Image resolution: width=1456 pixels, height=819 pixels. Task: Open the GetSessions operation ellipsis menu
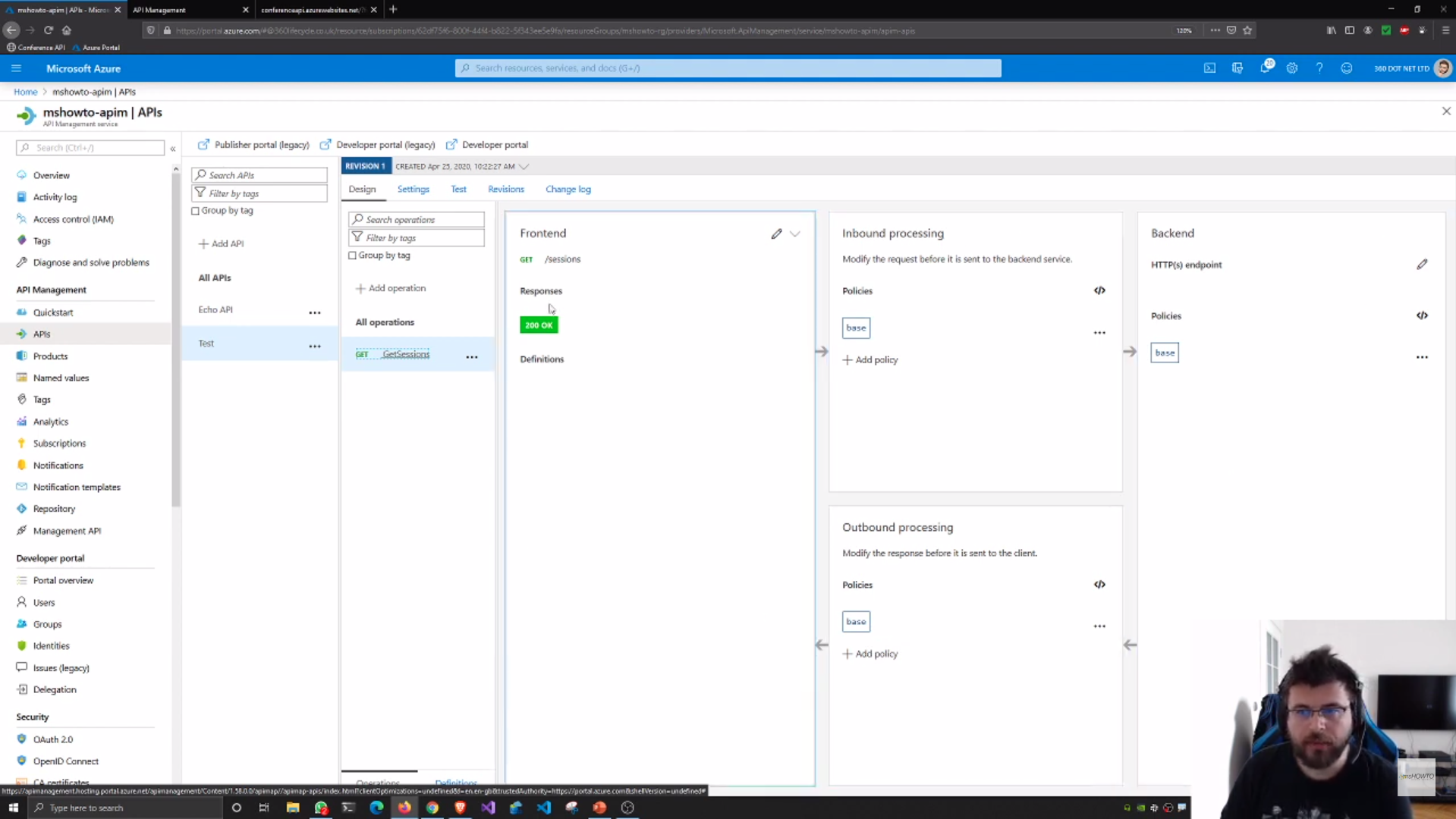coord(472,357)
